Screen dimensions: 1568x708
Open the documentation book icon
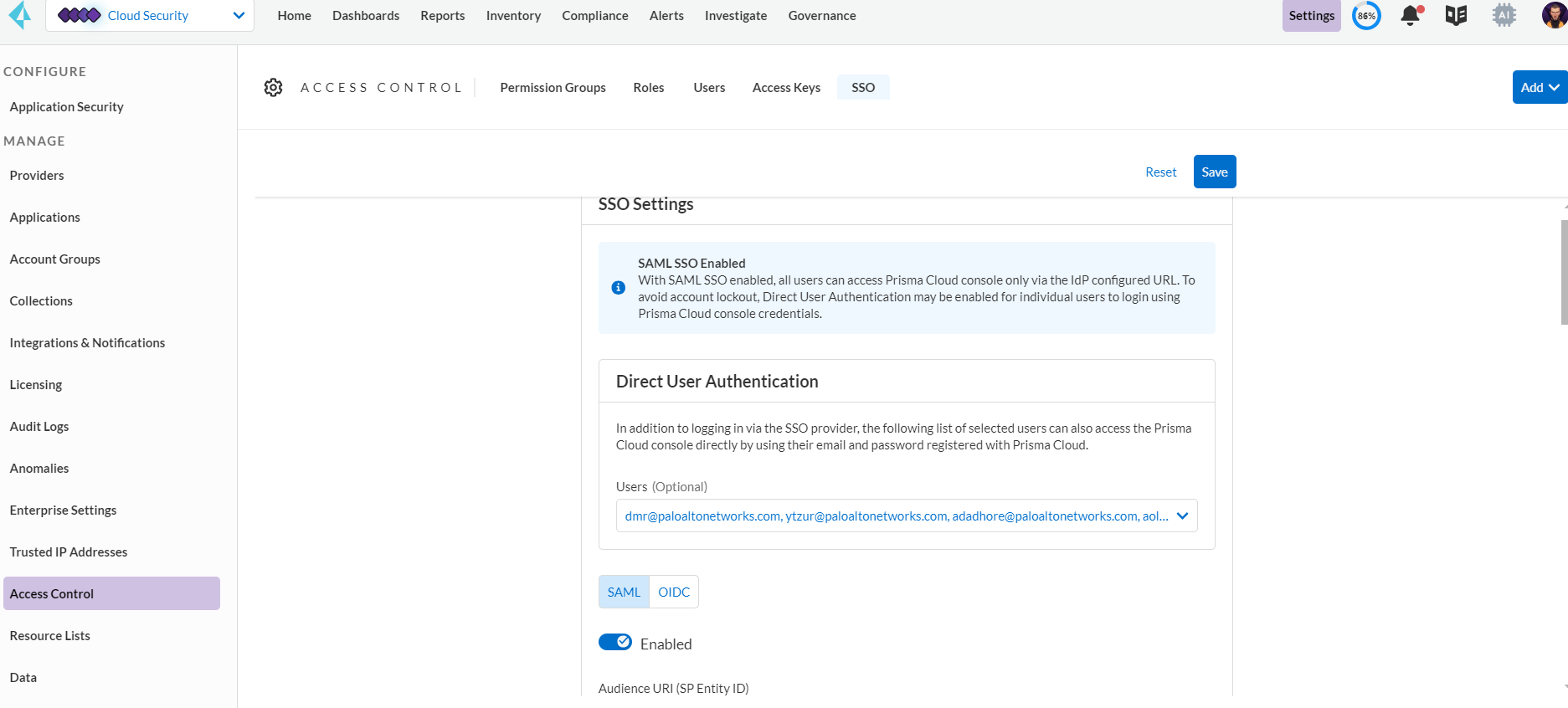(1456, 15)
